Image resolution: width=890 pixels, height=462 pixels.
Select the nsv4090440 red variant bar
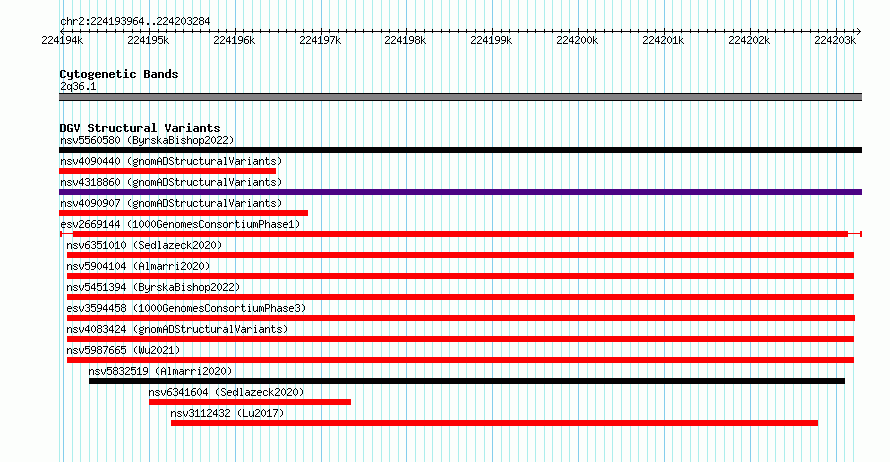[167, 171]
